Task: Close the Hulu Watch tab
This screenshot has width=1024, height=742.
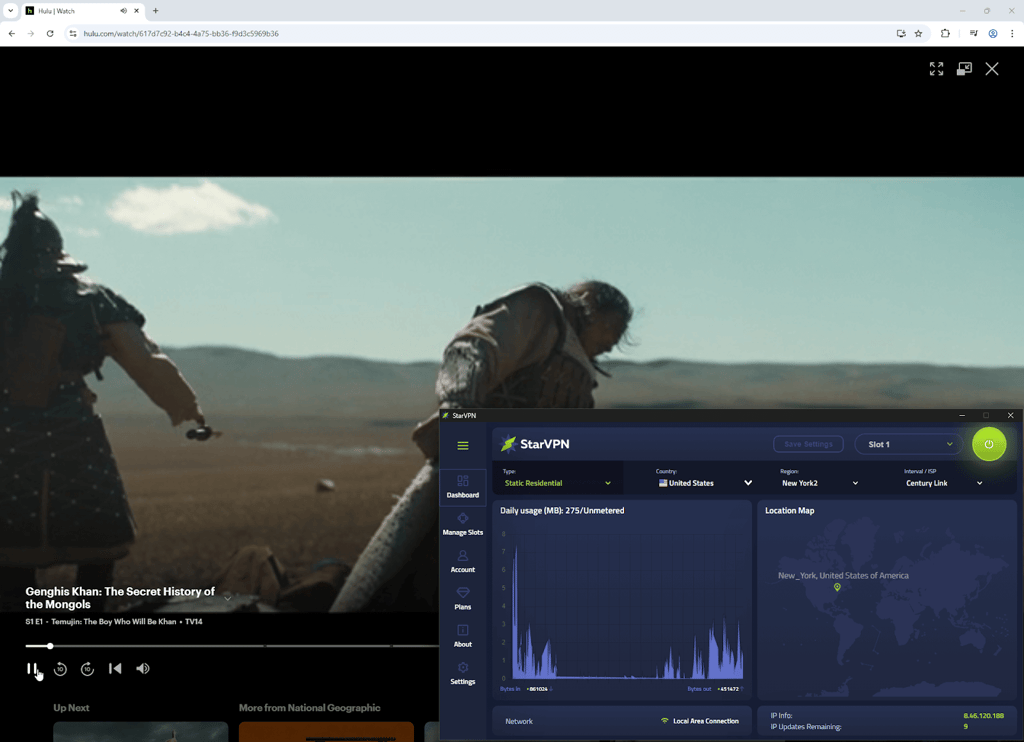Action: coord(136,10)
